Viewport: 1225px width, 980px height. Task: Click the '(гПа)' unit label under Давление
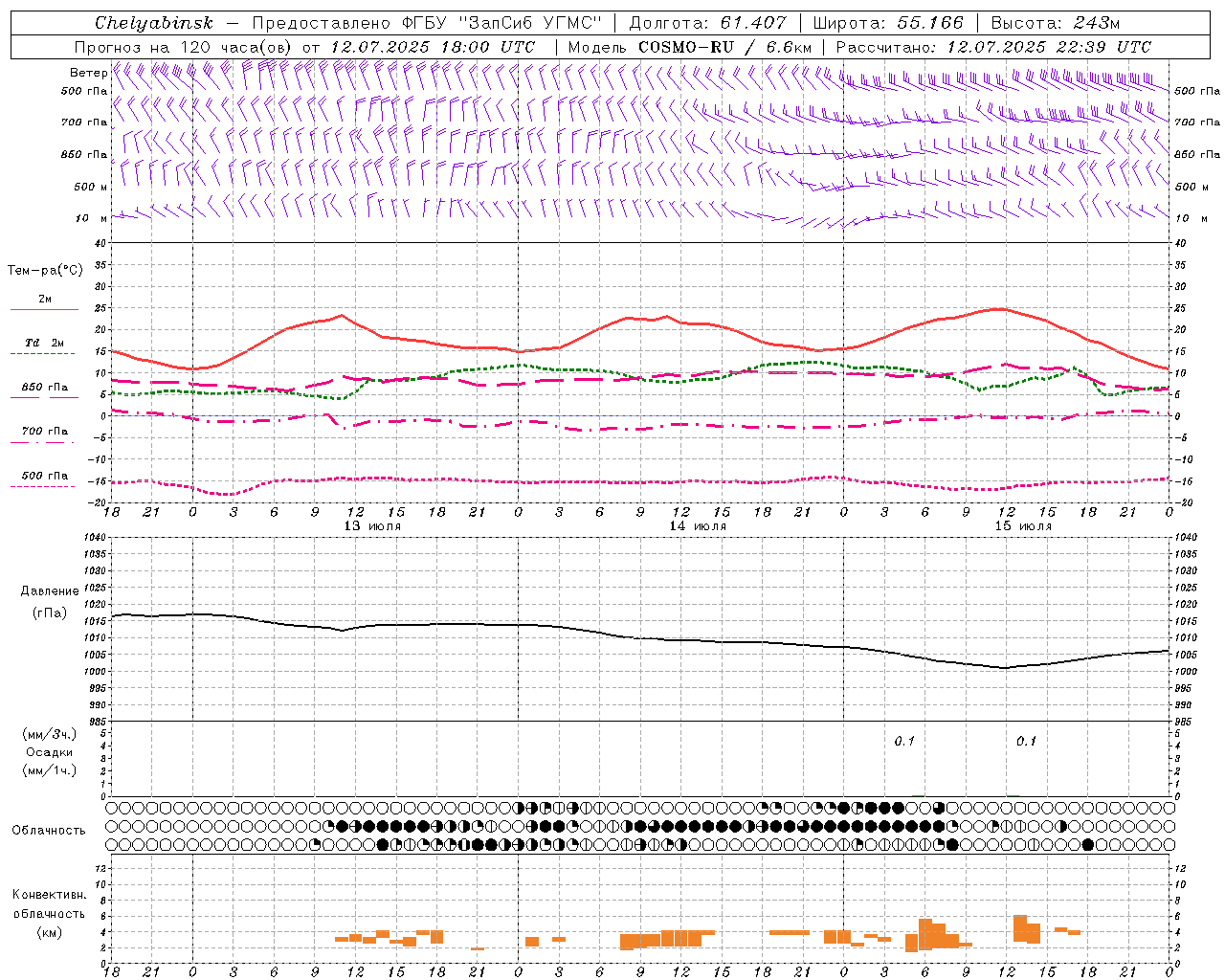(50, 612)
